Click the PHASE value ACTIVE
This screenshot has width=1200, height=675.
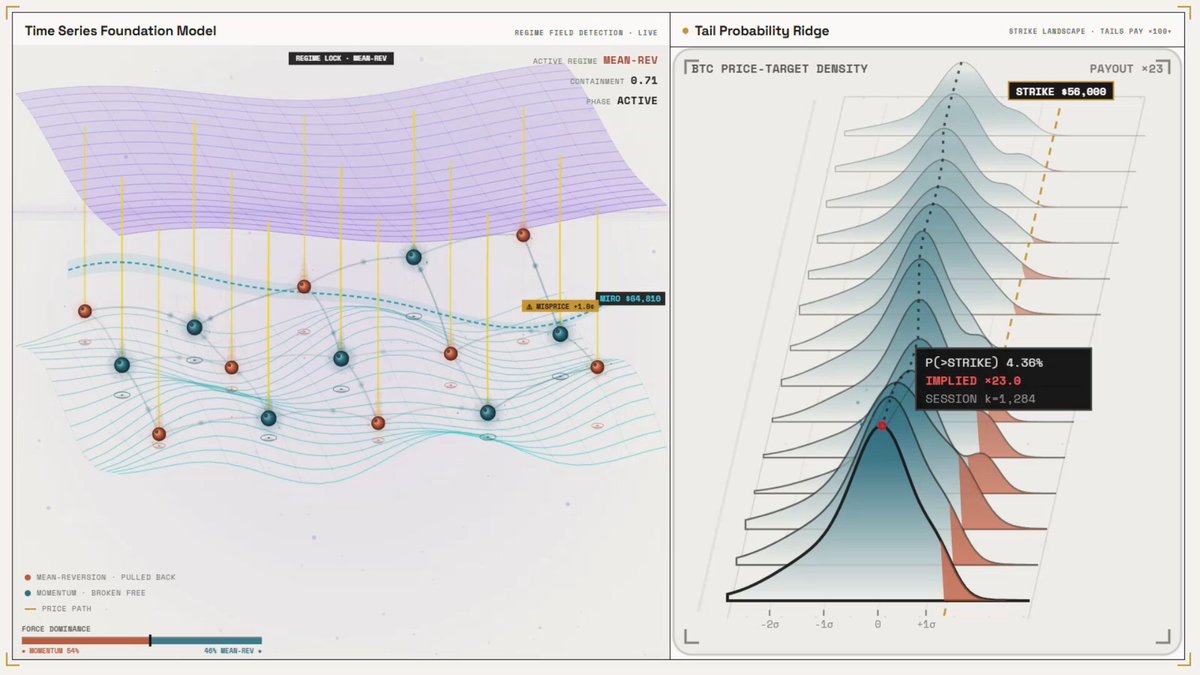(x=637, y=101)
